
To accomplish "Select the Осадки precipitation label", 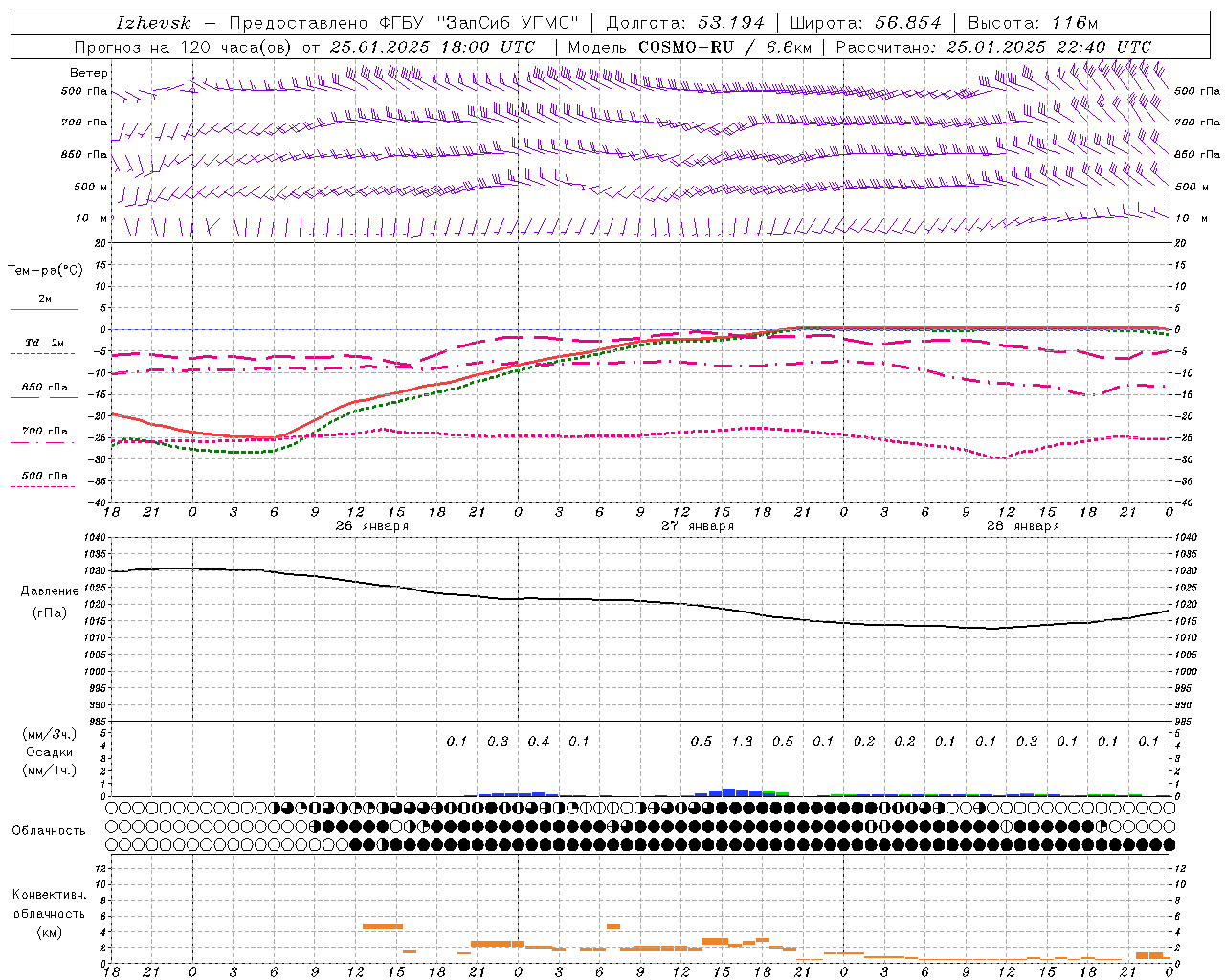I will tap(50, 752).
